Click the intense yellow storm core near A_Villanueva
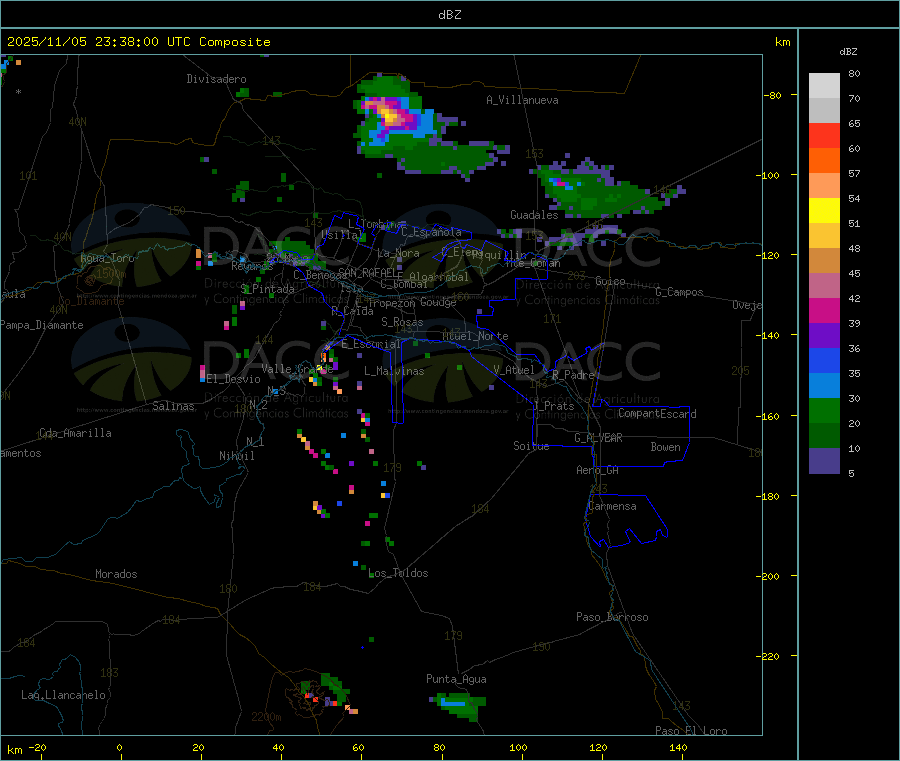The image size is (900, 761). point(391,118)
